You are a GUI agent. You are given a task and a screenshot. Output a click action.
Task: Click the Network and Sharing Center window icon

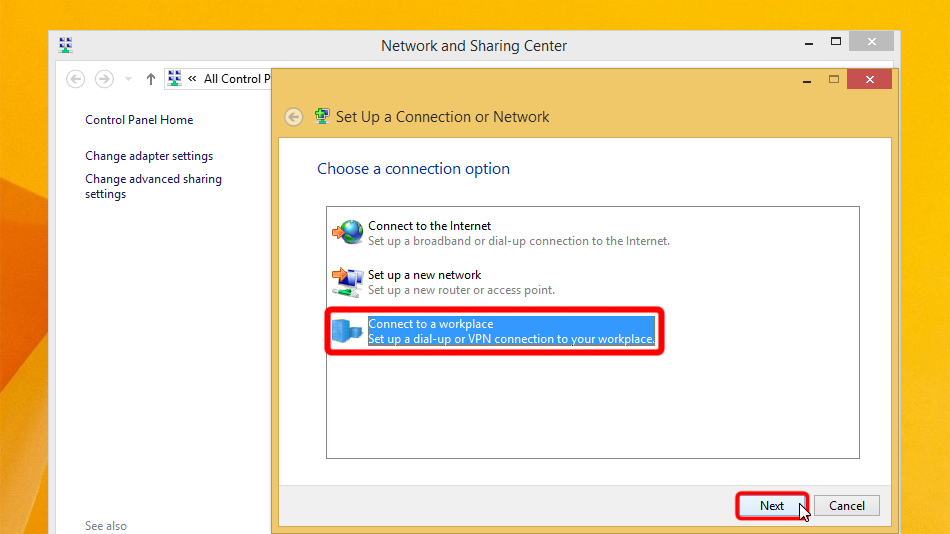[66, 45]
